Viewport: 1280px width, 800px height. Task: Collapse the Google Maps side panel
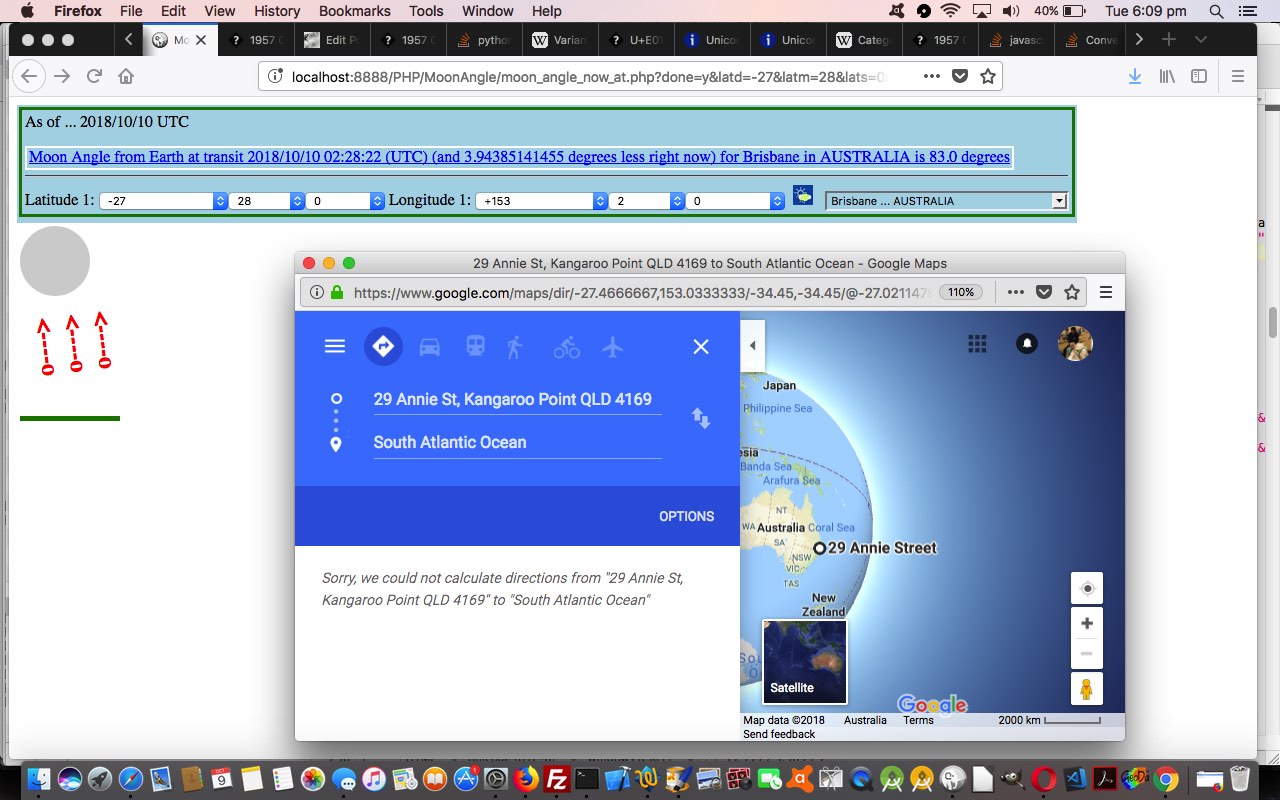[x=752, y=345]
